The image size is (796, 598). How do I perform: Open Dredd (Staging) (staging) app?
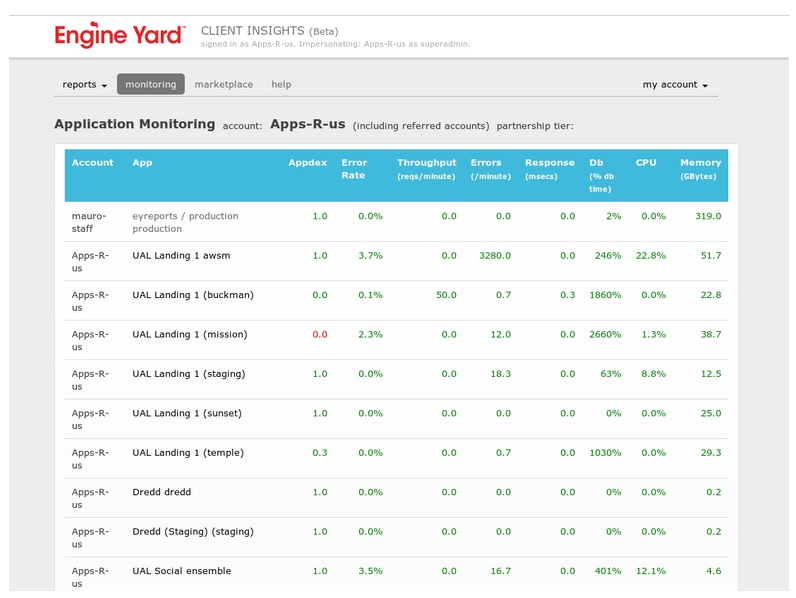(x=193, y=531)
